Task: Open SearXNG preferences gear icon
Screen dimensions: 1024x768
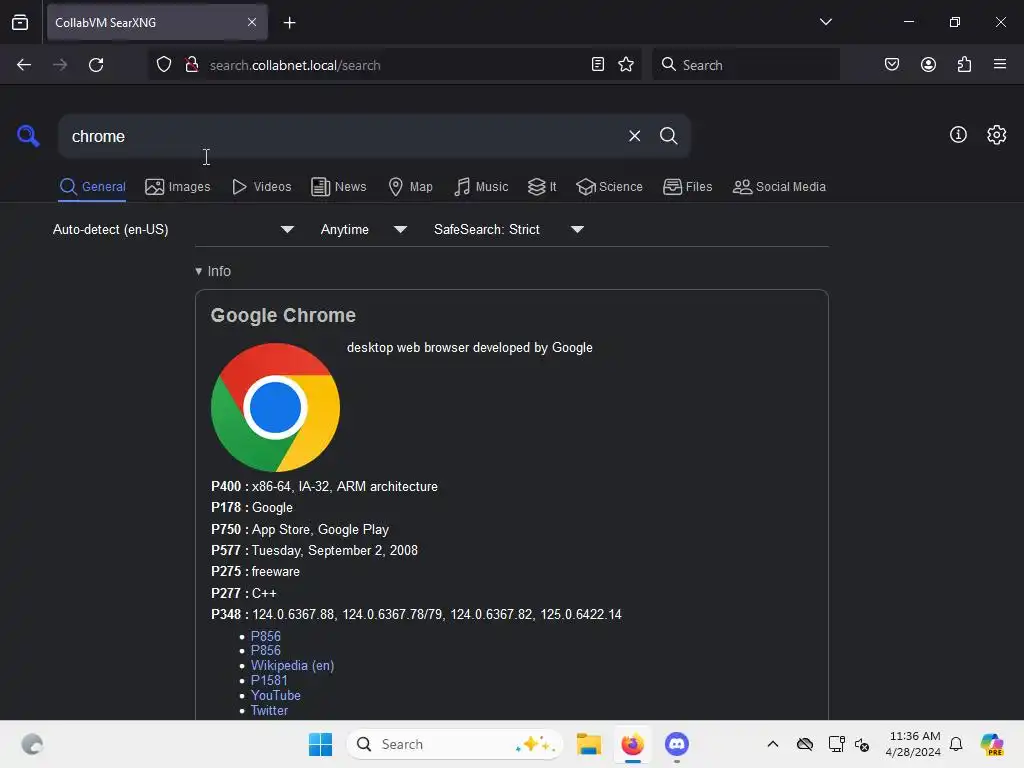Action: click(997, 135)
